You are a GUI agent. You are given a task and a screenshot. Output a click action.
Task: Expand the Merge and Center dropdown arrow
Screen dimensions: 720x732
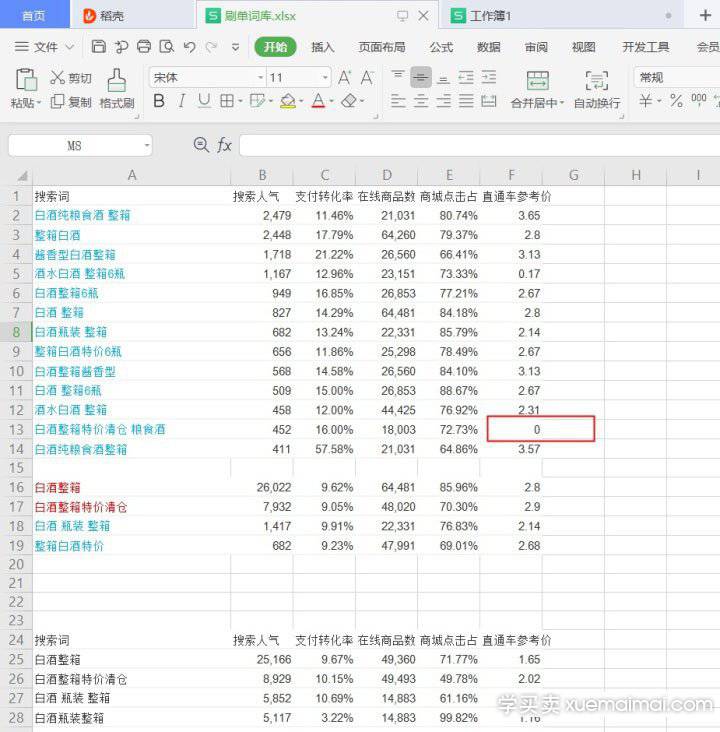point(562,102)
